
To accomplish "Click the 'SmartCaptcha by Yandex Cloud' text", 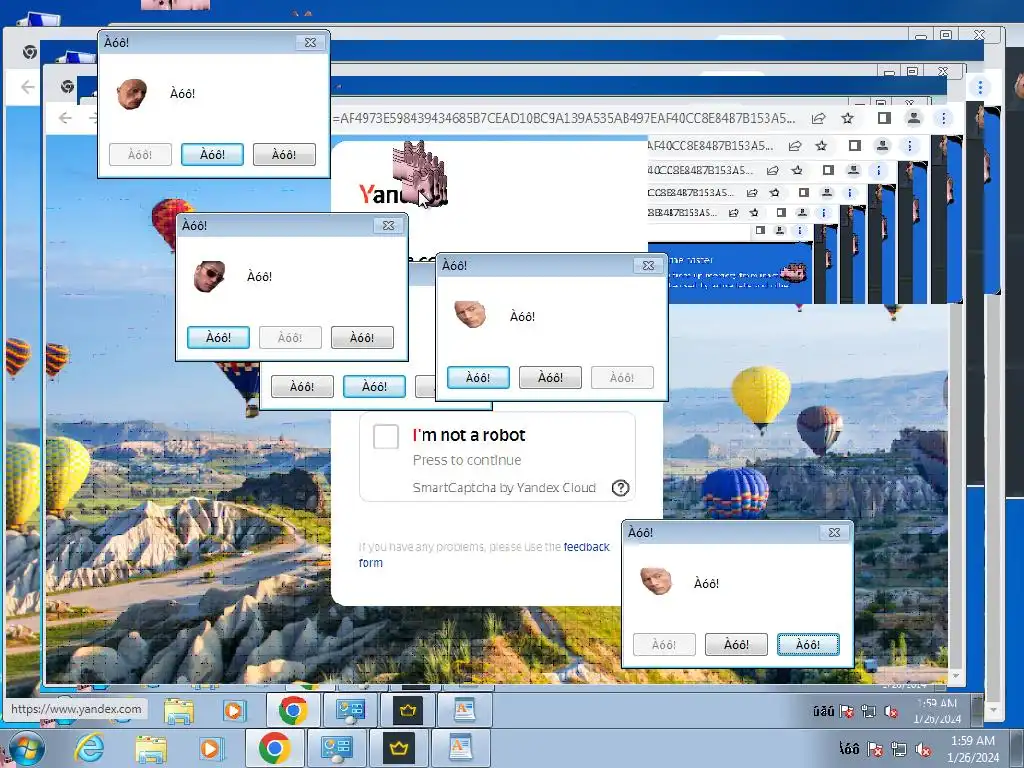I will pyautogui.click(x=504, y=488).
